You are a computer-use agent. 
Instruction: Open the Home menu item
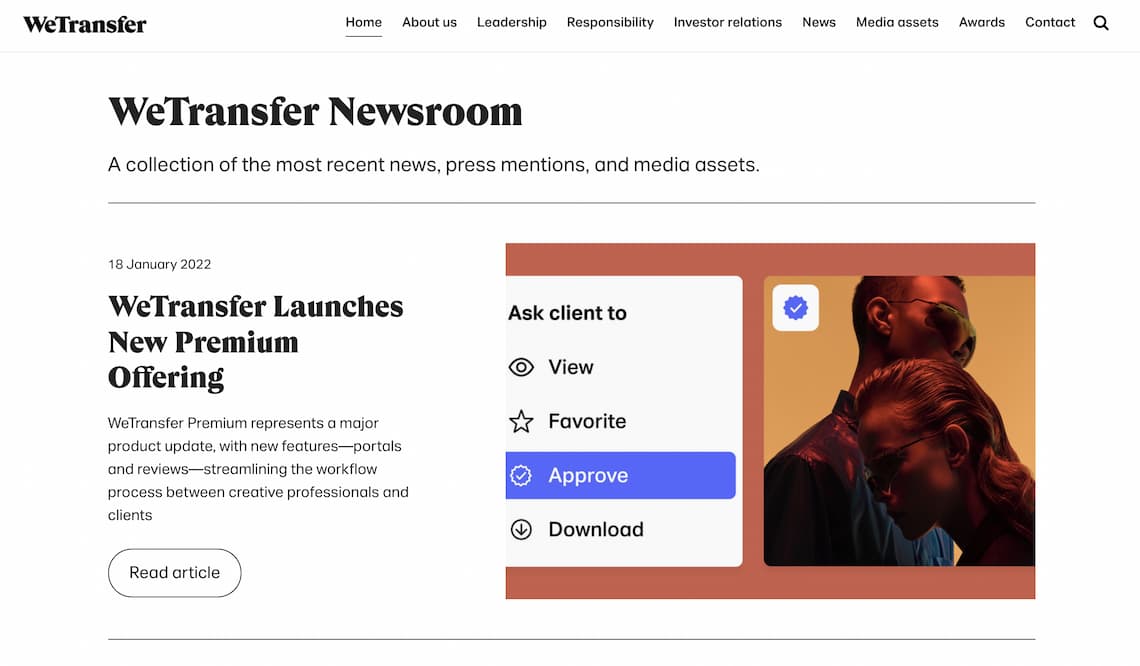(x=364, y=22)
